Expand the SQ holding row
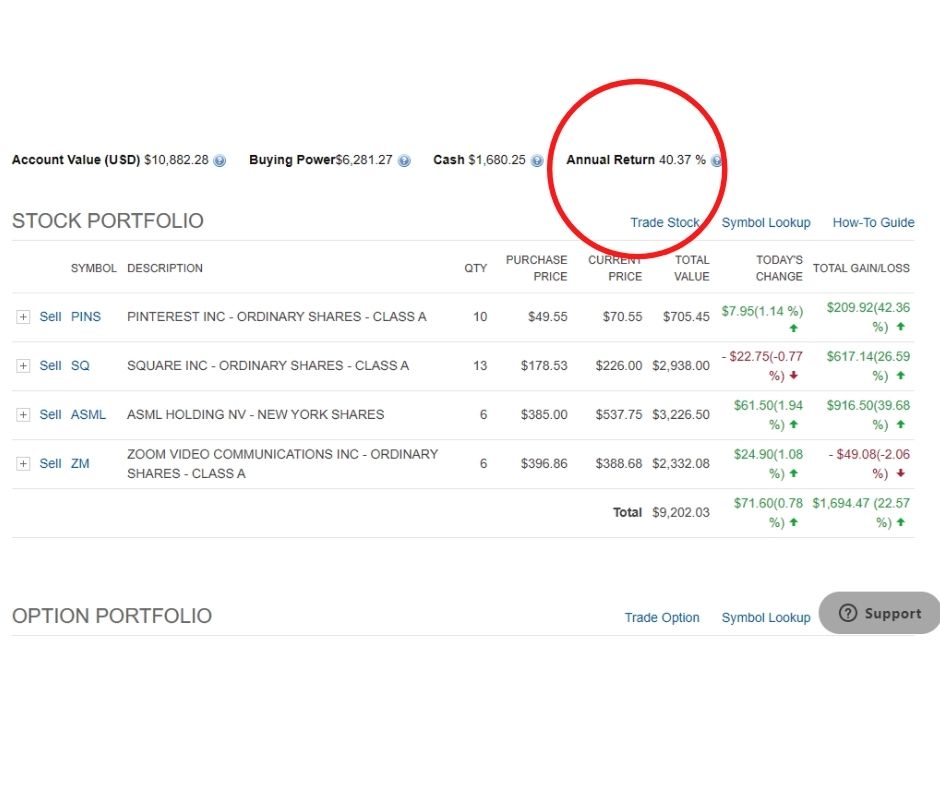 point(24,365)
